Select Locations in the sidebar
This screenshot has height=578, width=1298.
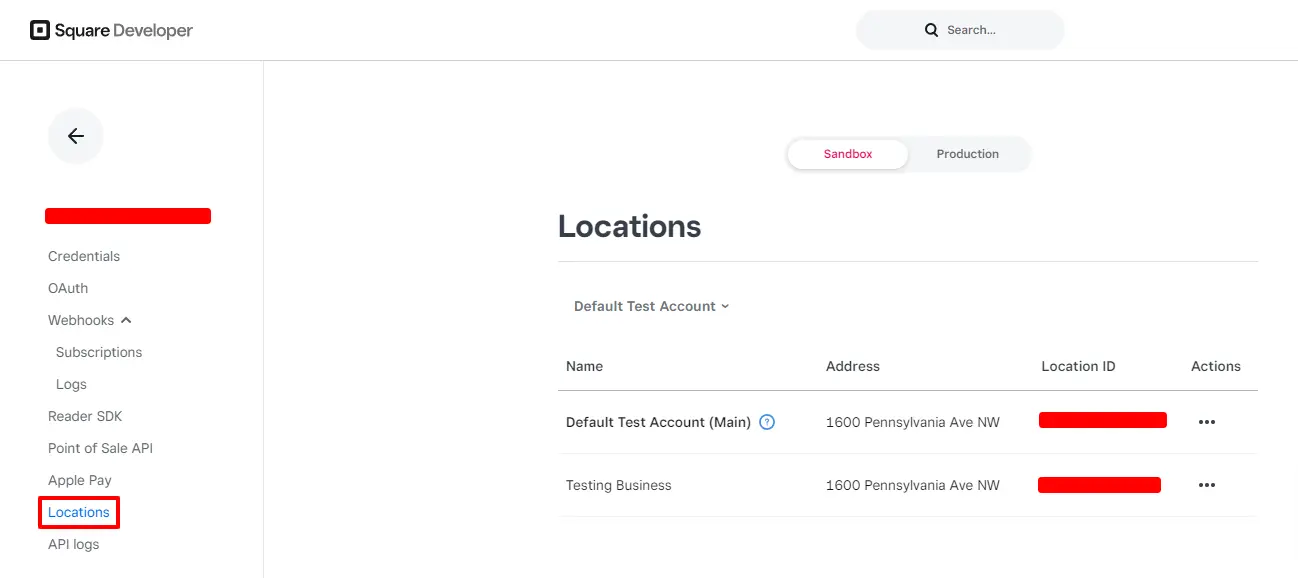click(79, 512)
